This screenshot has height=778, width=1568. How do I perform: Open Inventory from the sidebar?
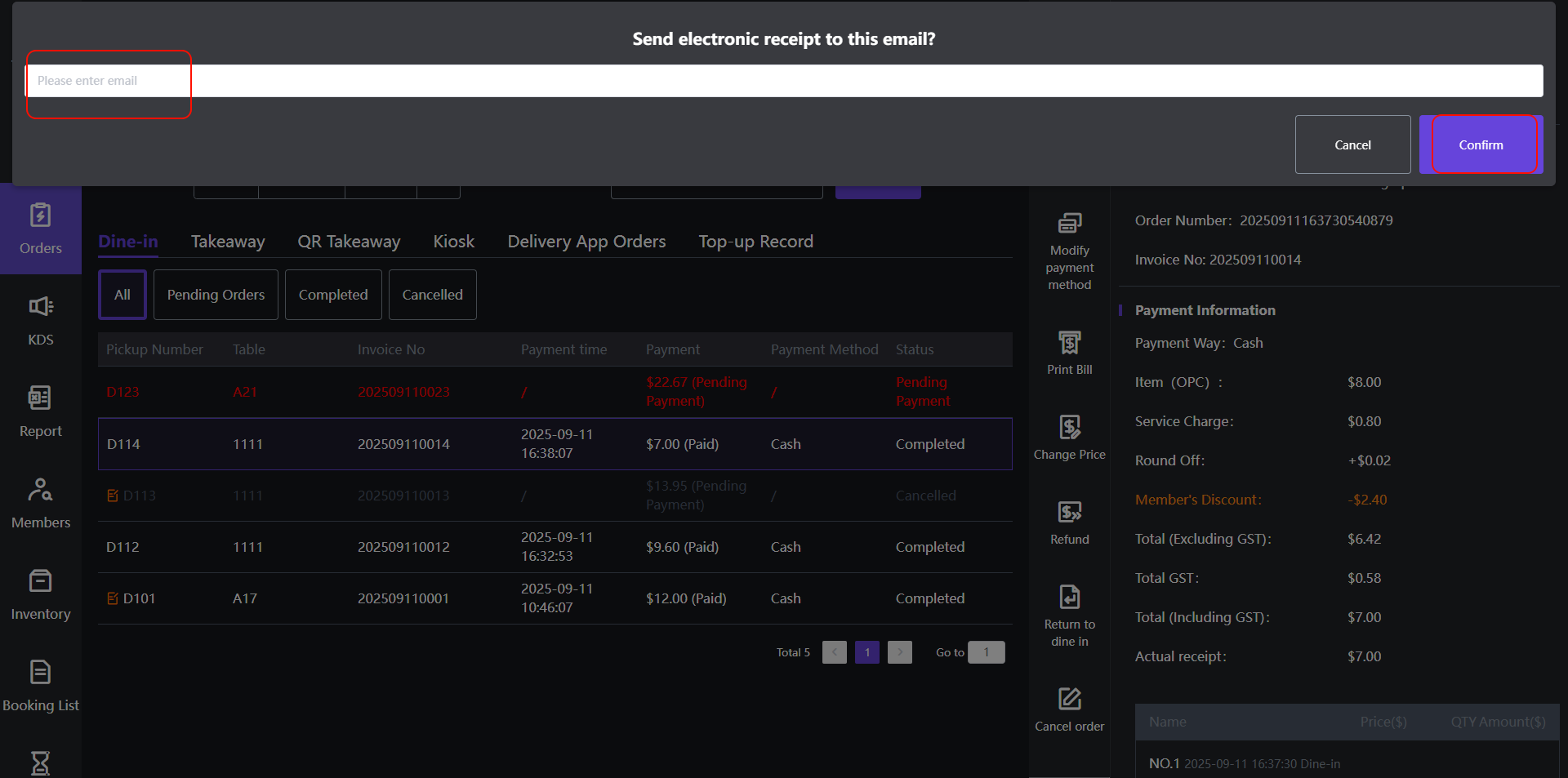point(40,581)
